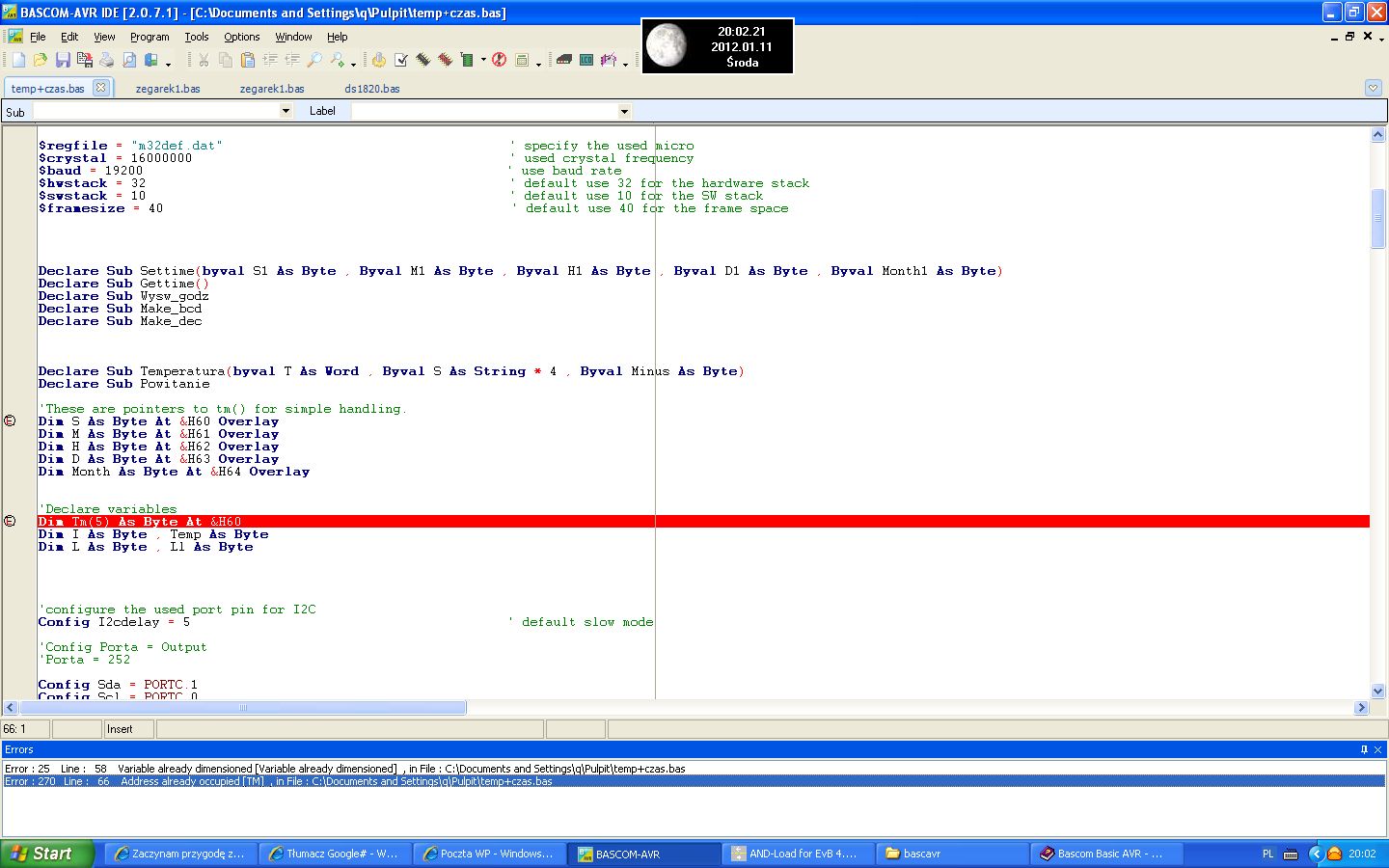Switch to the ds1820.bas tab
1389x868 pixels.
(371, 89)
